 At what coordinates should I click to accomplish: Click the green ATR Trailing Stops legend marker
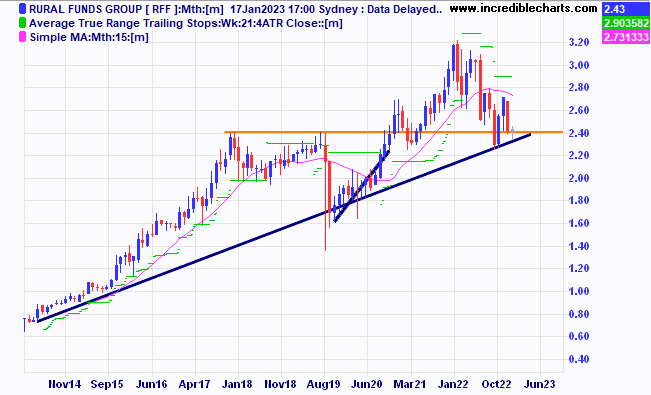click(x=23, y=23)
